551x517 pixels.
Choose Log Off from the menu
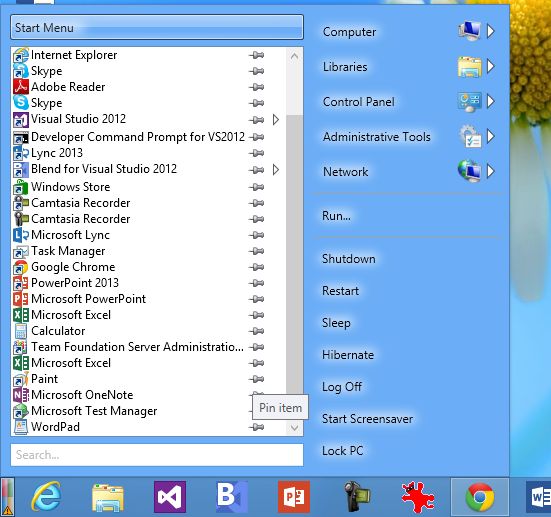(x=342, y=387)
